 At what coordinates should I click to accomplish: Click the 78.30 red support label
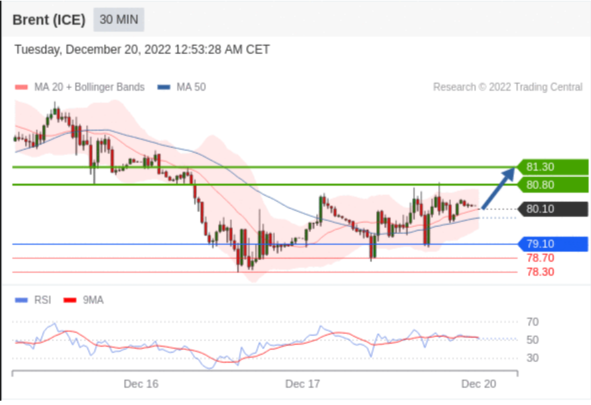point(540,272)
